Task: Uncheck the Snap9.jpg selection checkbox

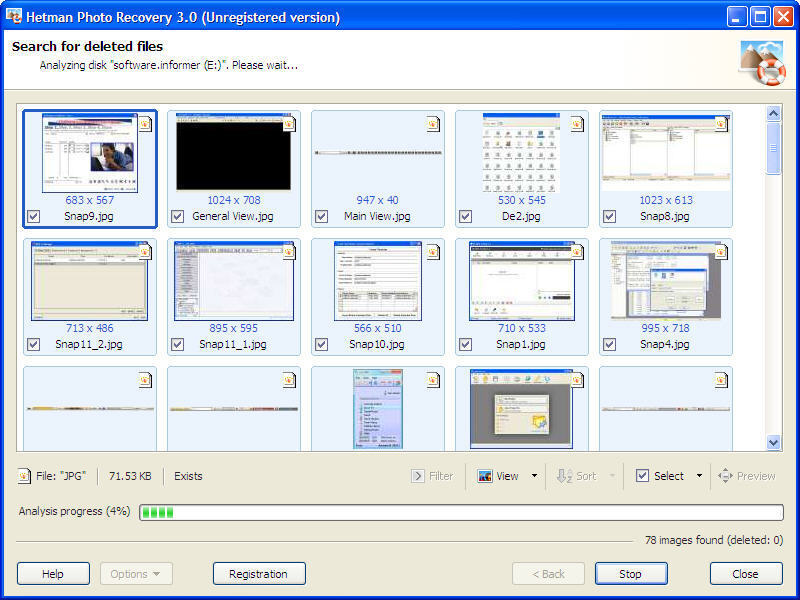Action: click(33, 215)
